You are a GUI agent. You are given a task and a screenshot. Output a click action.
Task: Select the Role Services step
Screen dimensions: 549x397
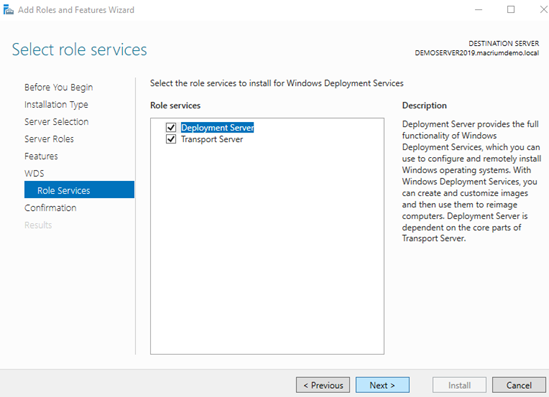click(x=79, y=190)
